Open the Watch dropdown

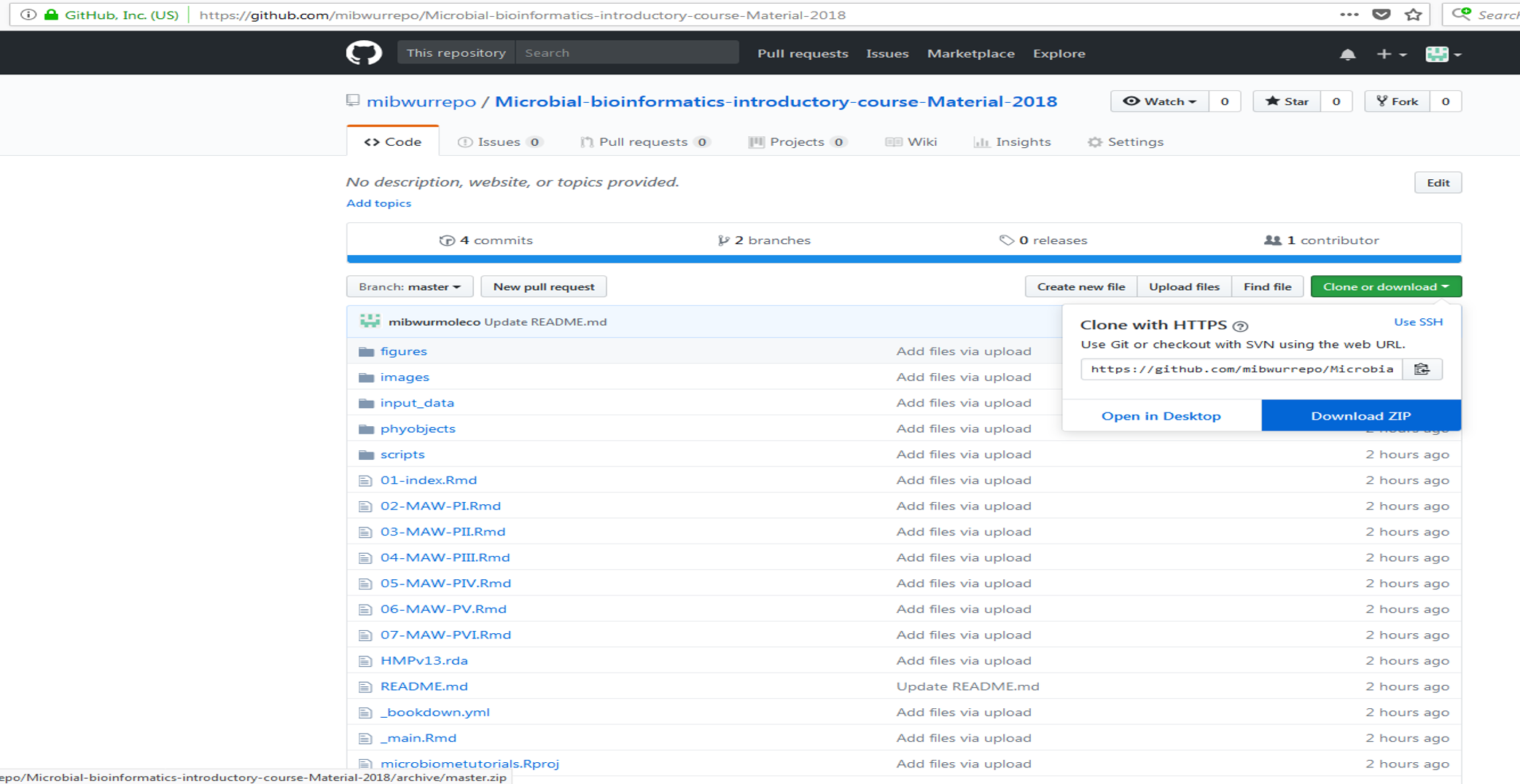[1160, 101]
